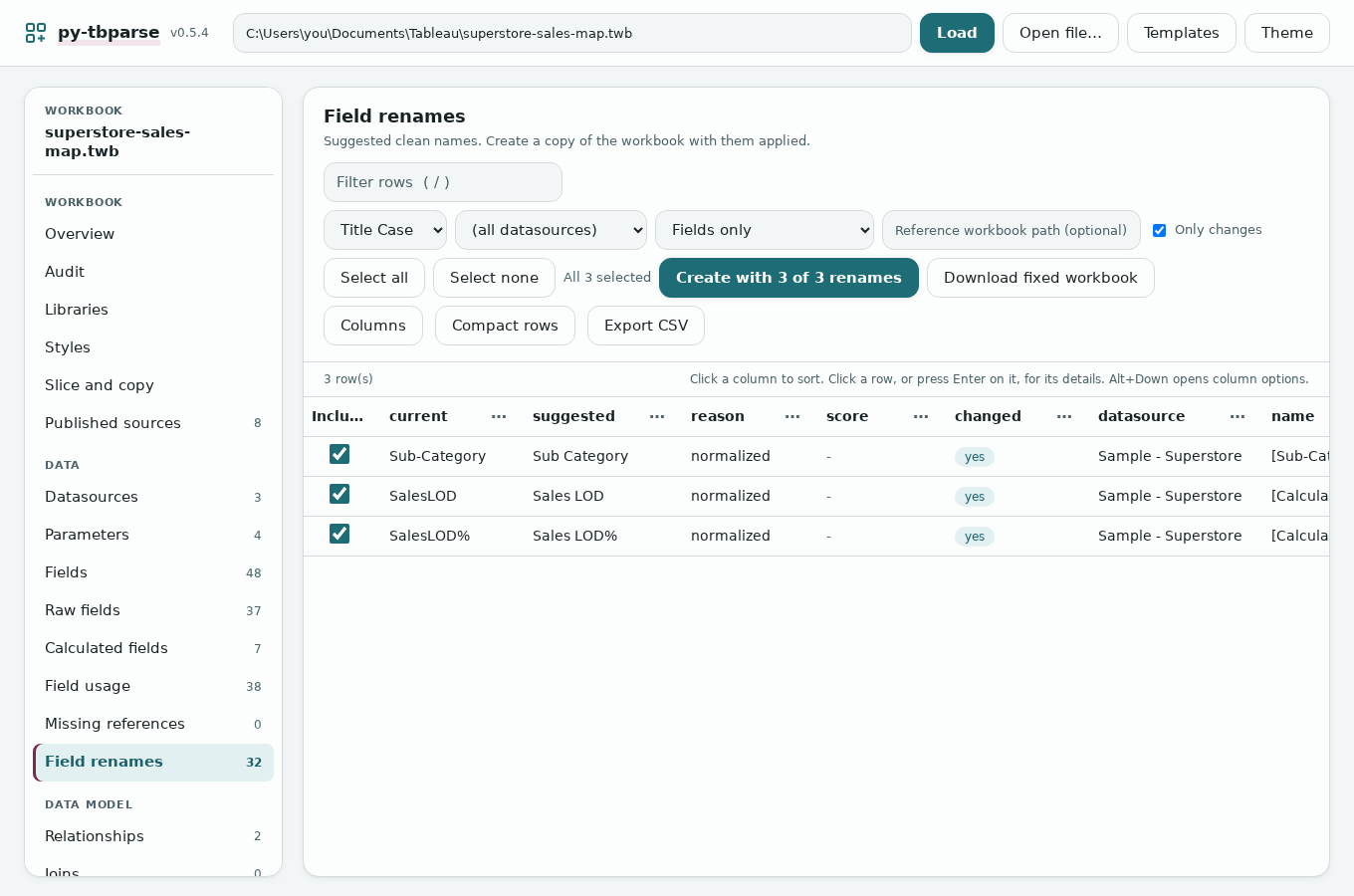Click the Theme button

(x=1287, y=33)
